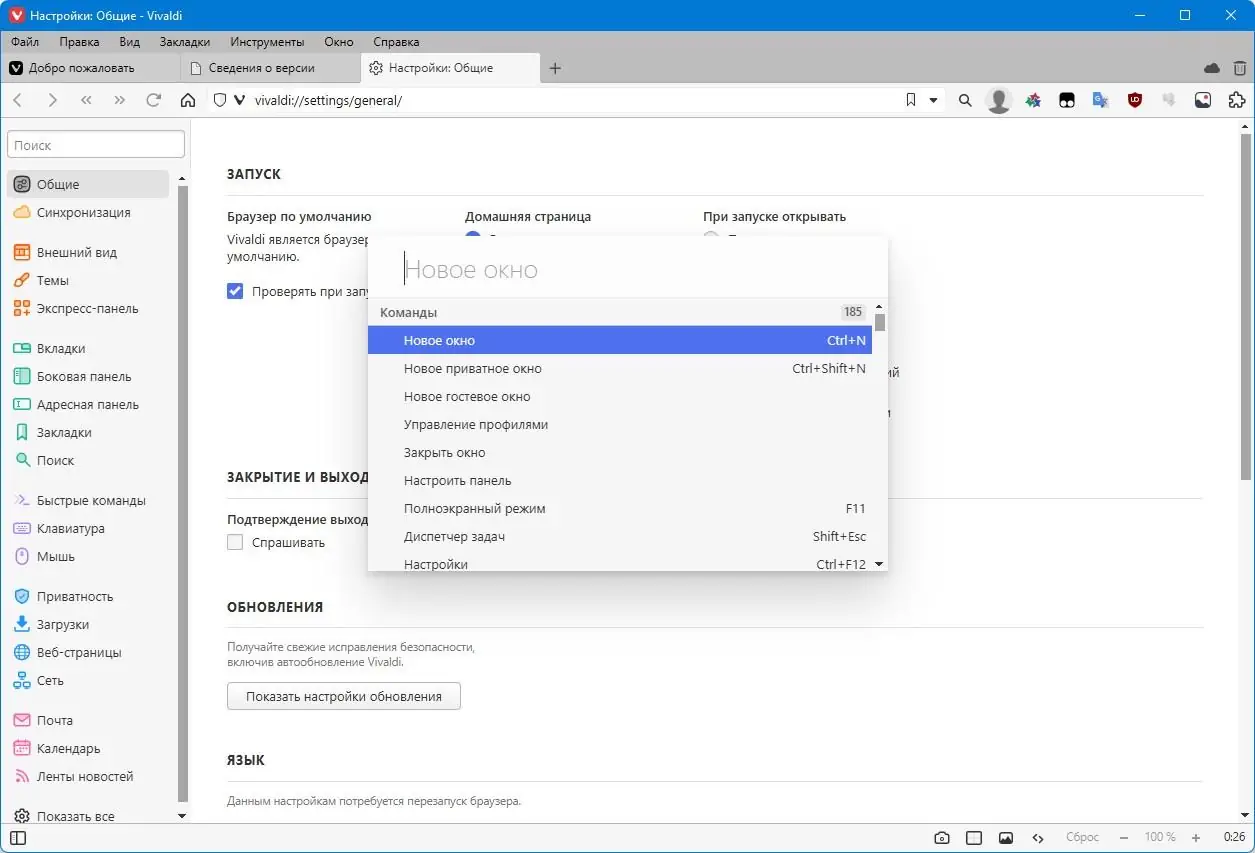This screenshot has height=853, width=1255.
Task: Enable Спрашивать exit confirmation checkbox
Action: (x=235, y=542)
